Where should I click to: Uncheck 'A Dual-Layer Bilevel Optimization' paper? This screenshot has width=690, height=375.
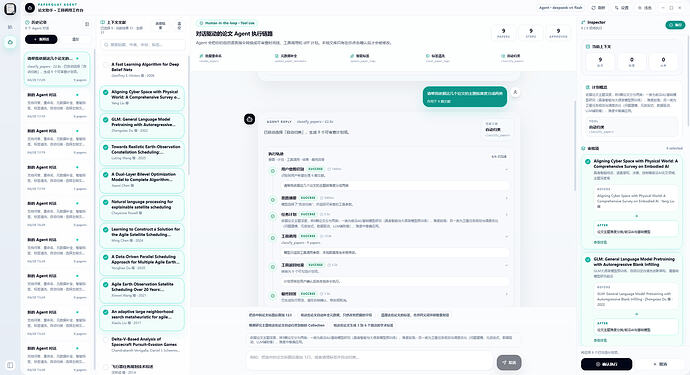click(106, 175)
